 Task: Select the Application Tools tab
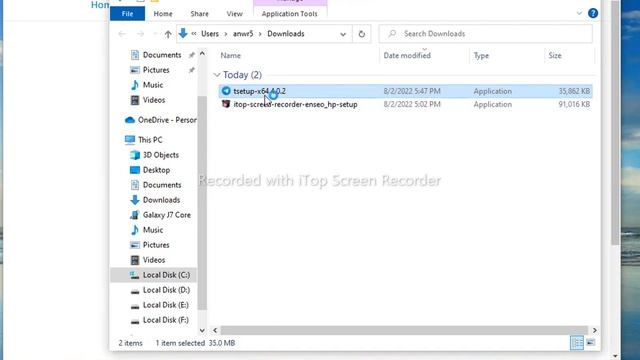289,13
